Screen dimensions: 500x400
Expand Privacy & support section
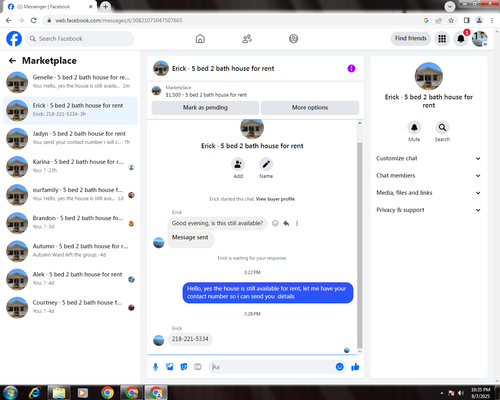429,210
